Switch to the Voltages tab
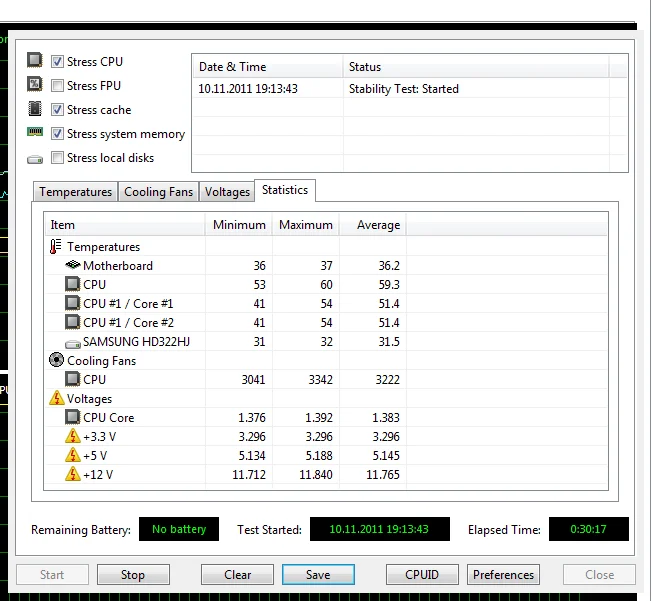The height and width of the screenshot is (601, 652). 227,192
